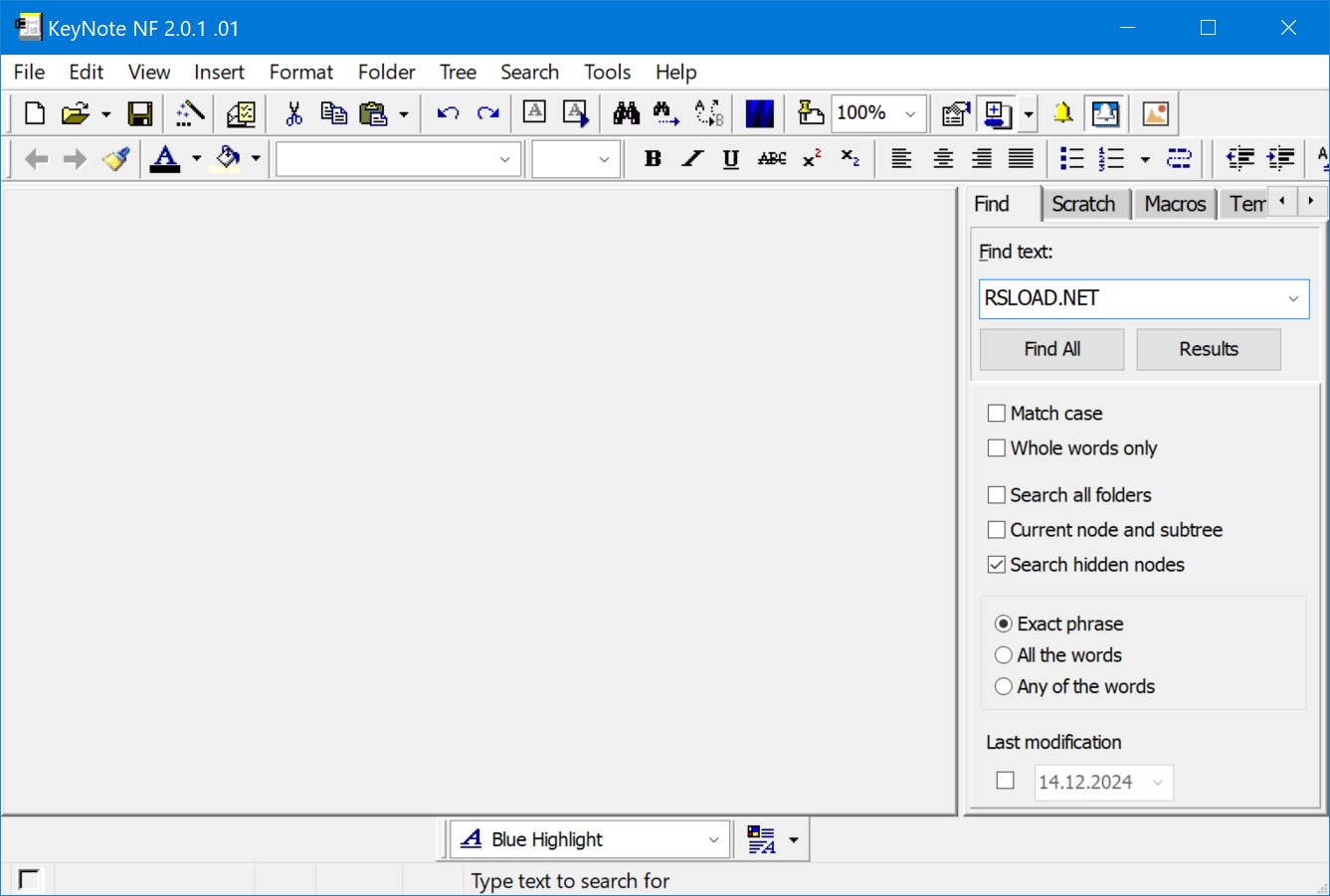Click the Results button
The height and width of the screenshot is (896, 1330).
(1208, 349)
